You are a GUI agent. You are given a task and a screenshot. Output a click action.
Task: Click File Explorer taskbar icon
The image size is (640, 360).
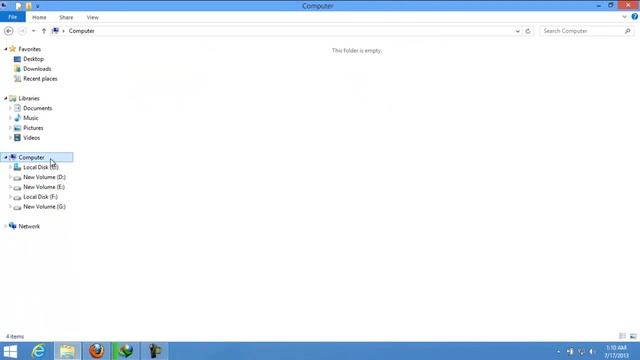[68, 351]
